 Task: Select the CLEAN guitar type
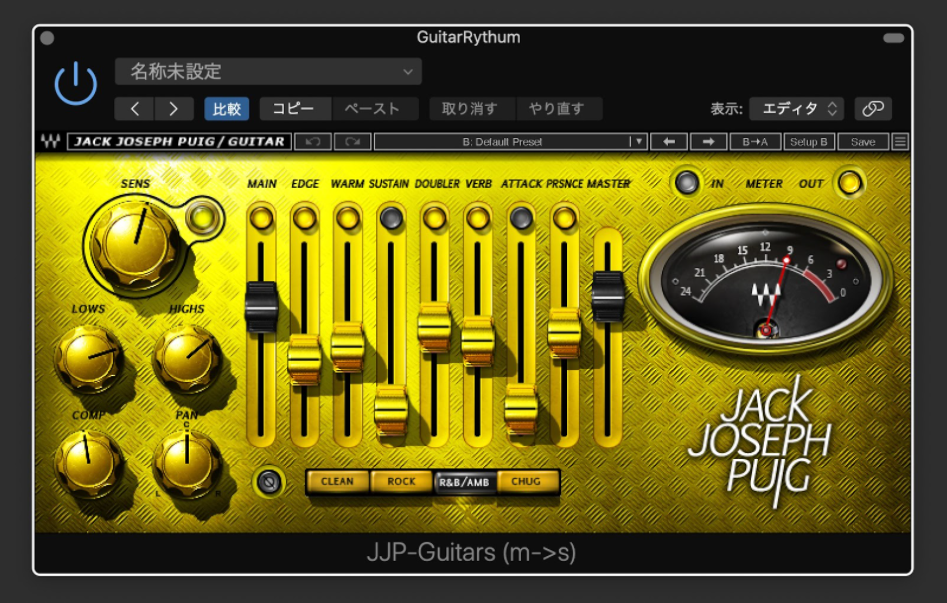337,482
